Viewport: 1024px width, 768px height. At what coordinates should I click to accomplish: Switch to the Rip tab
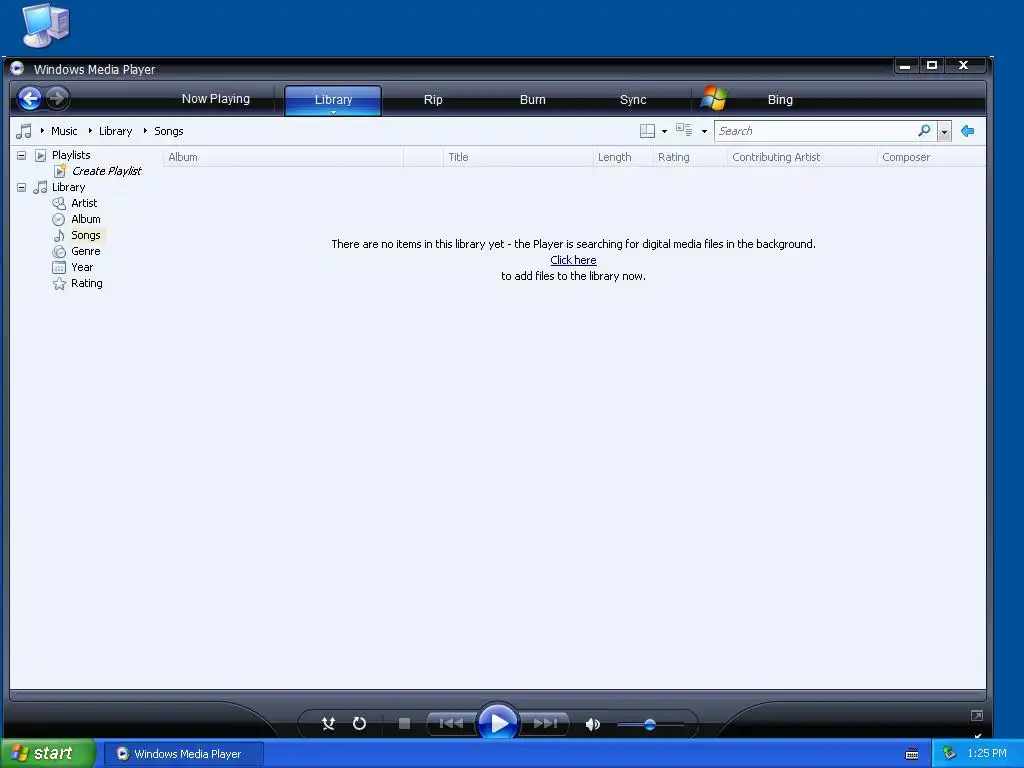433,99
